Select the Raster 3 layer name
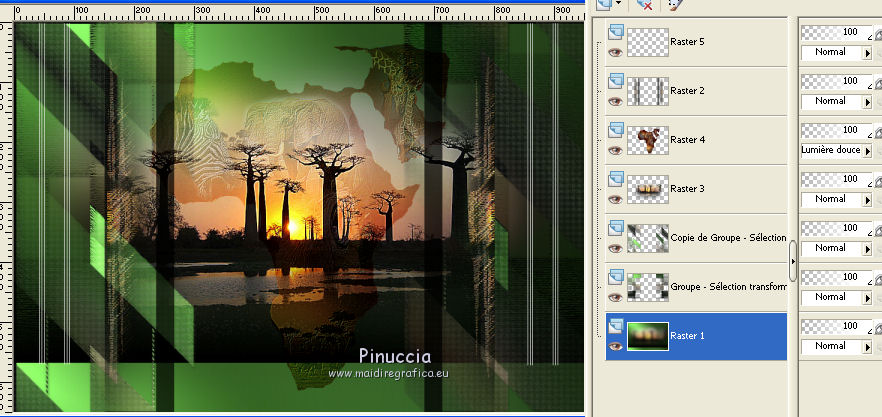Screen dimensions: 882x417 tap(687, 189)
